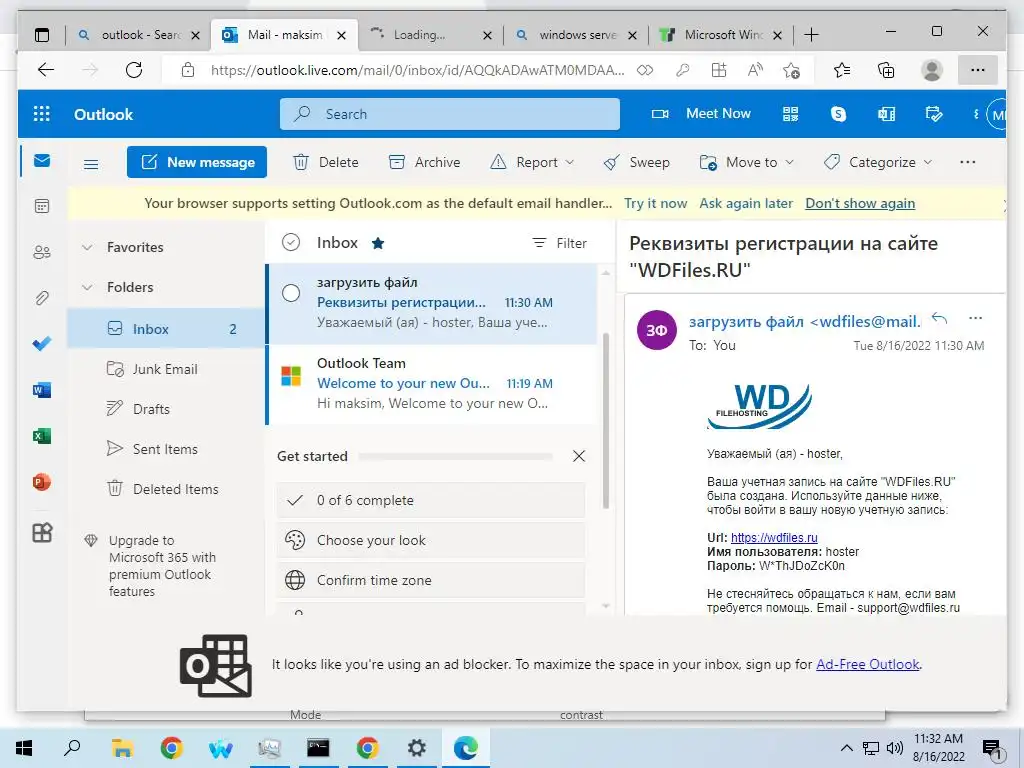1024x768 pixels.
Task: Go back with browser back arrow
Action: [46, 70]
